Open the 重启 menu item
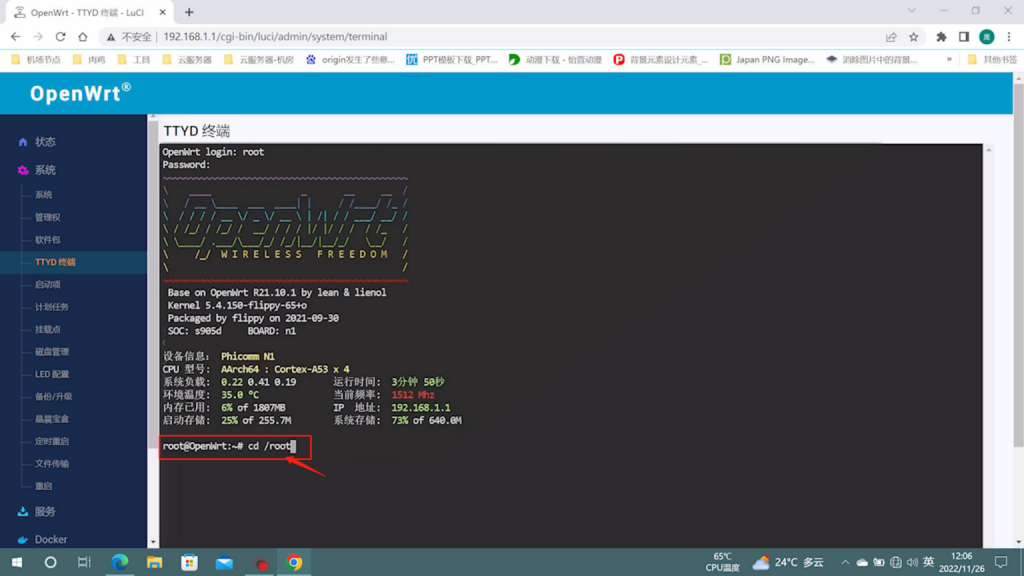Viewport: 1024px width, 576px height. click(44, 486)
